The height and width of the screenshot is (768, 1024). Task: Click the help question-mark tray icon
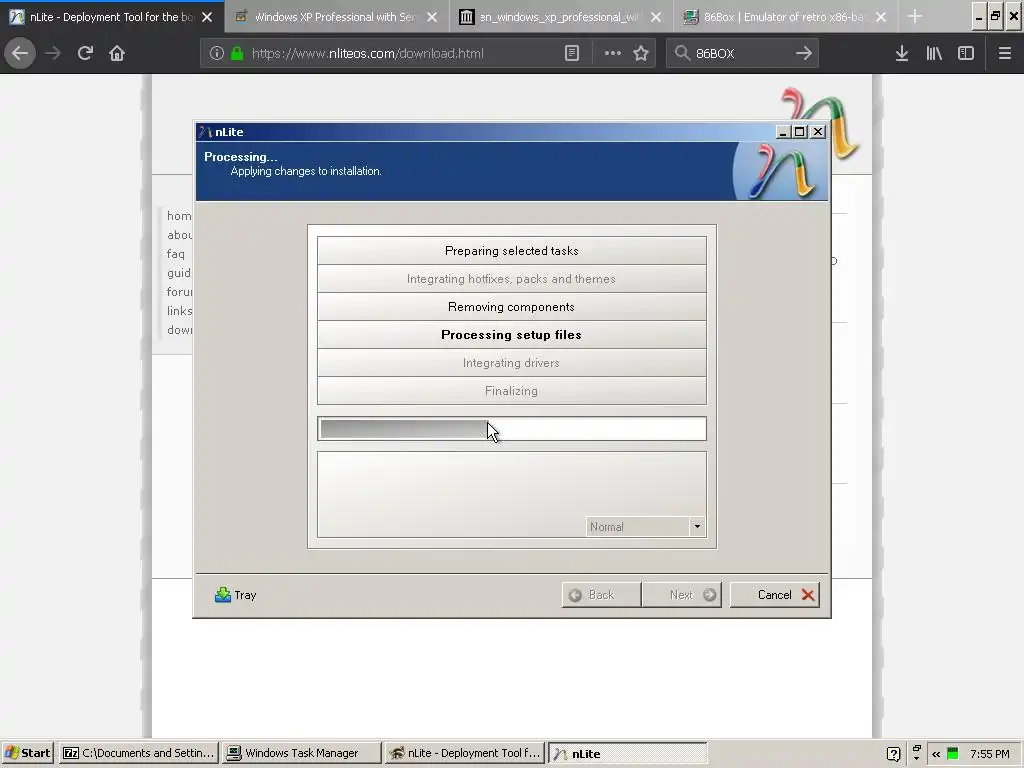(x=893, y=754)
